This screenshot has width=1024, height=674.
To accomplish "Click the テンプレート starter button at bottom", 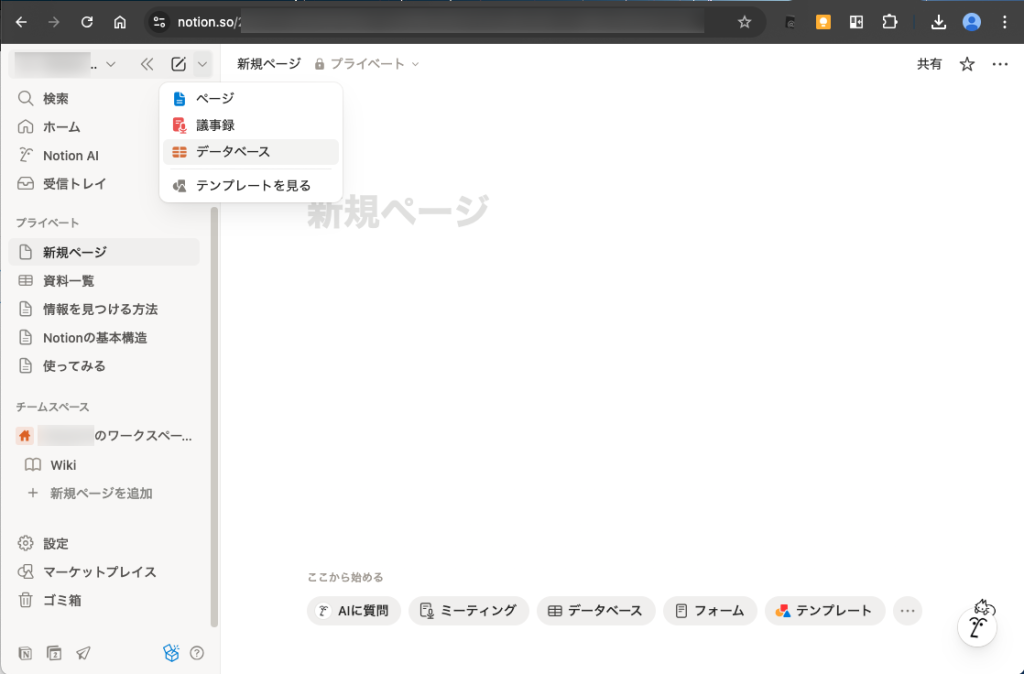I will tap(825, 611).
